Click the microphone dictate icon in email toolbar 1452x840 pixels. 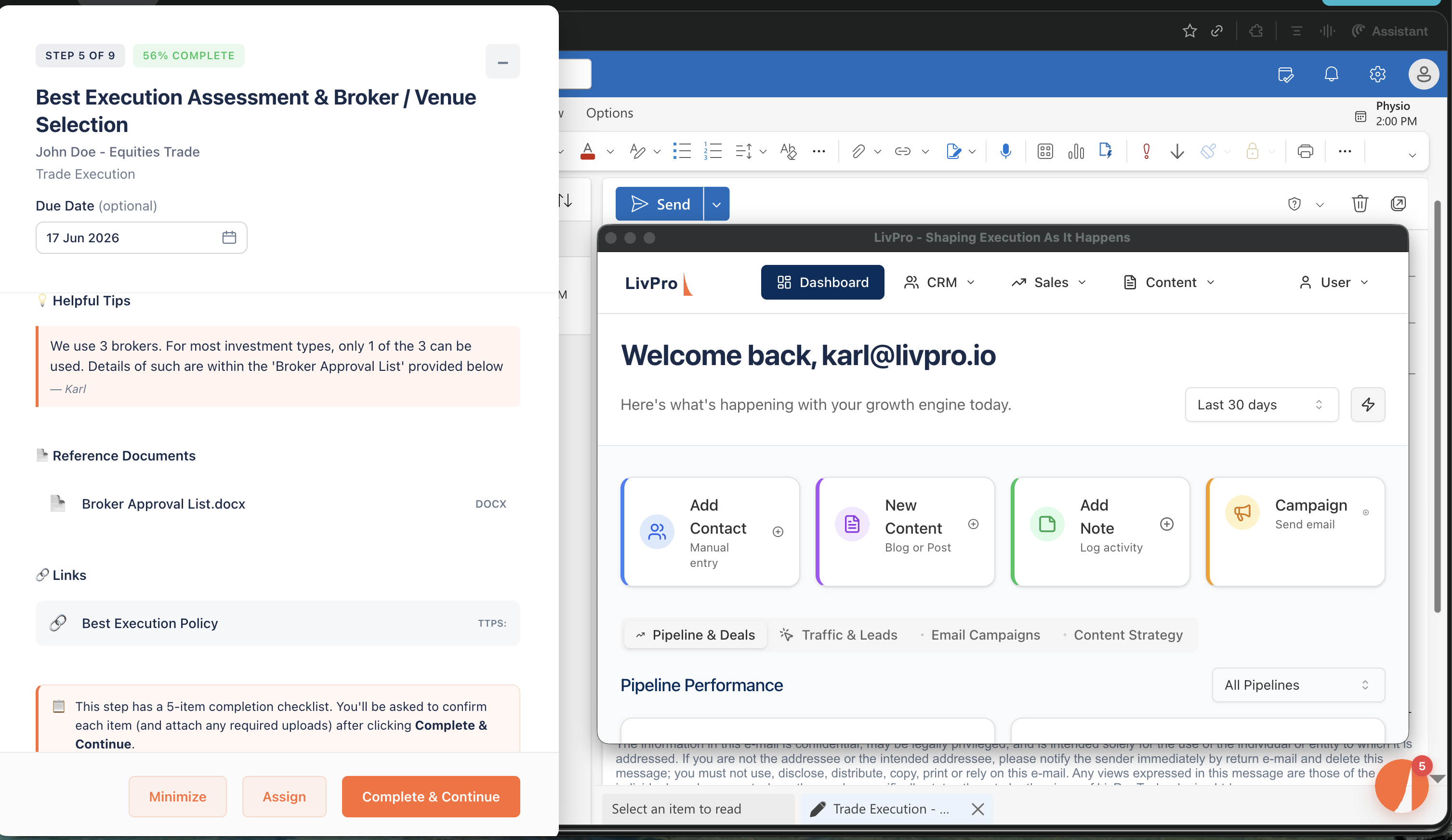pos(1005,152)
